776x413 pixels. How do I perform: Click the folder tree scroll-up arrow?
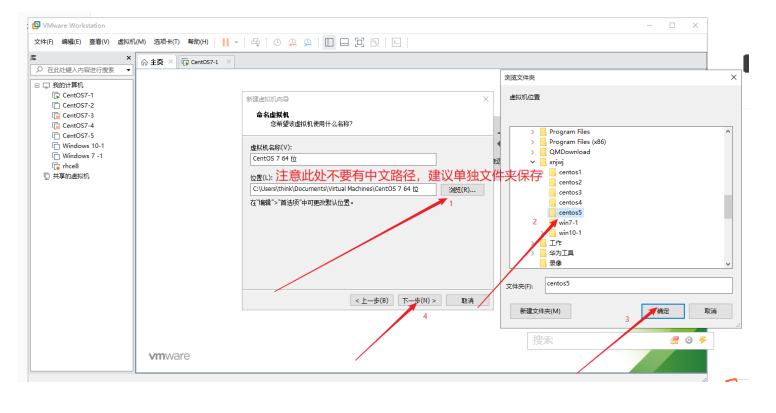pos(728,132)
